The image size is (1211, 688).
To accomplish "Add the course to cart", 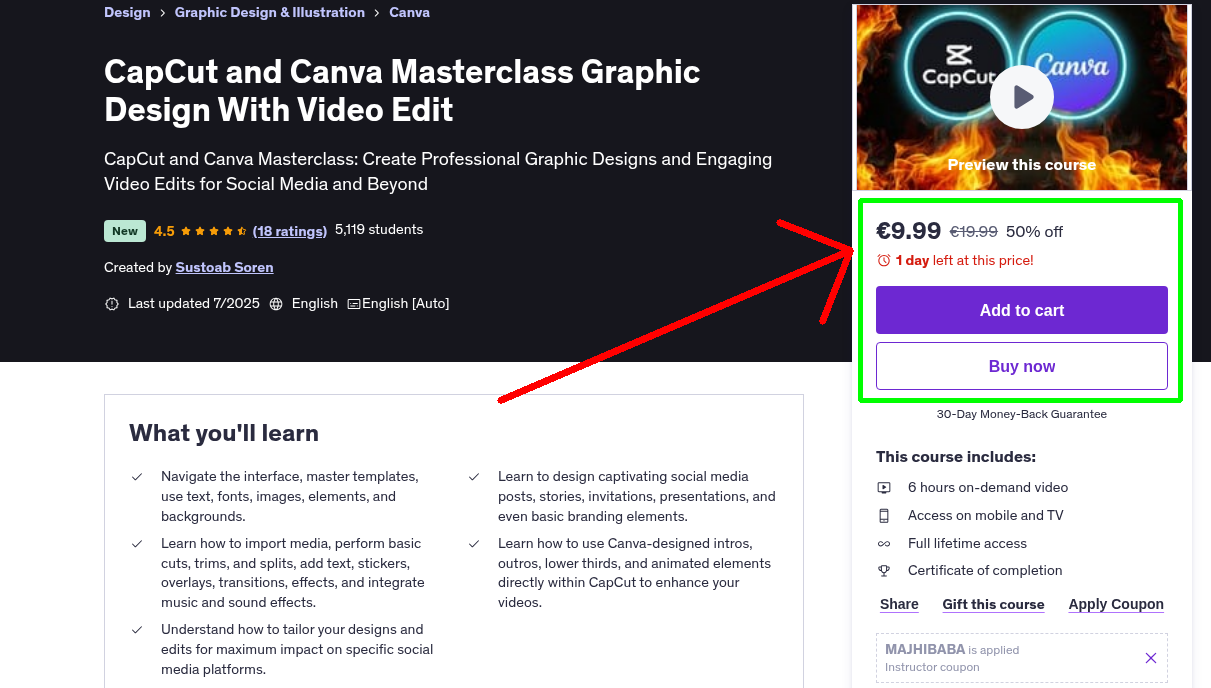I will click(x=1022, y=310).
